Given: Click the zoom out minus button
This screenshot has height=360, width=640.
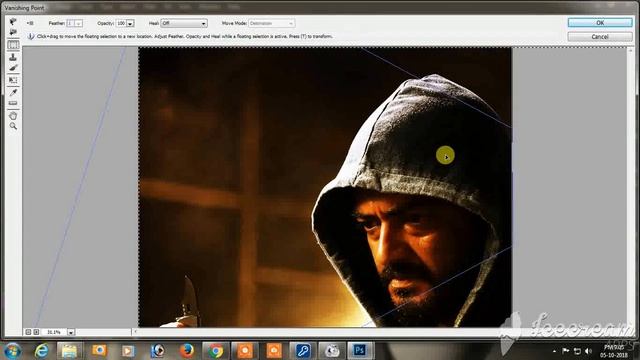Looking at the screenshot, I should pos(28,332).
